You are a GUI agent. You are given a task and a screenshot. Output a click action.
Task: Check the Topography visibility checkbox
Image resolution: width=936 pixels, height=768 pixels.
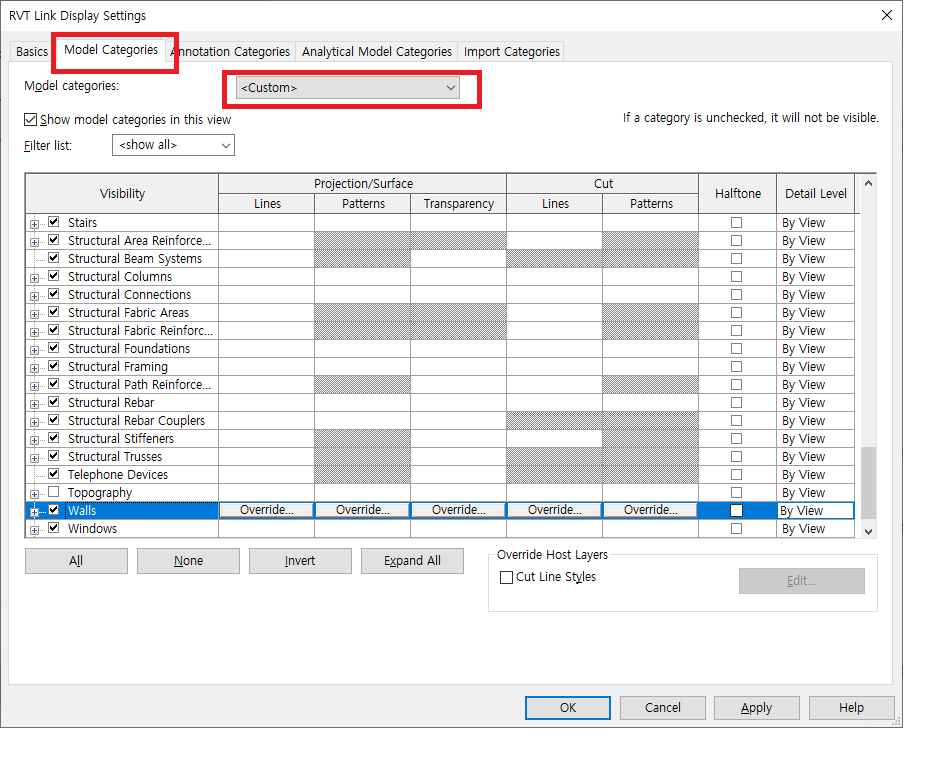tap(54, 492)
